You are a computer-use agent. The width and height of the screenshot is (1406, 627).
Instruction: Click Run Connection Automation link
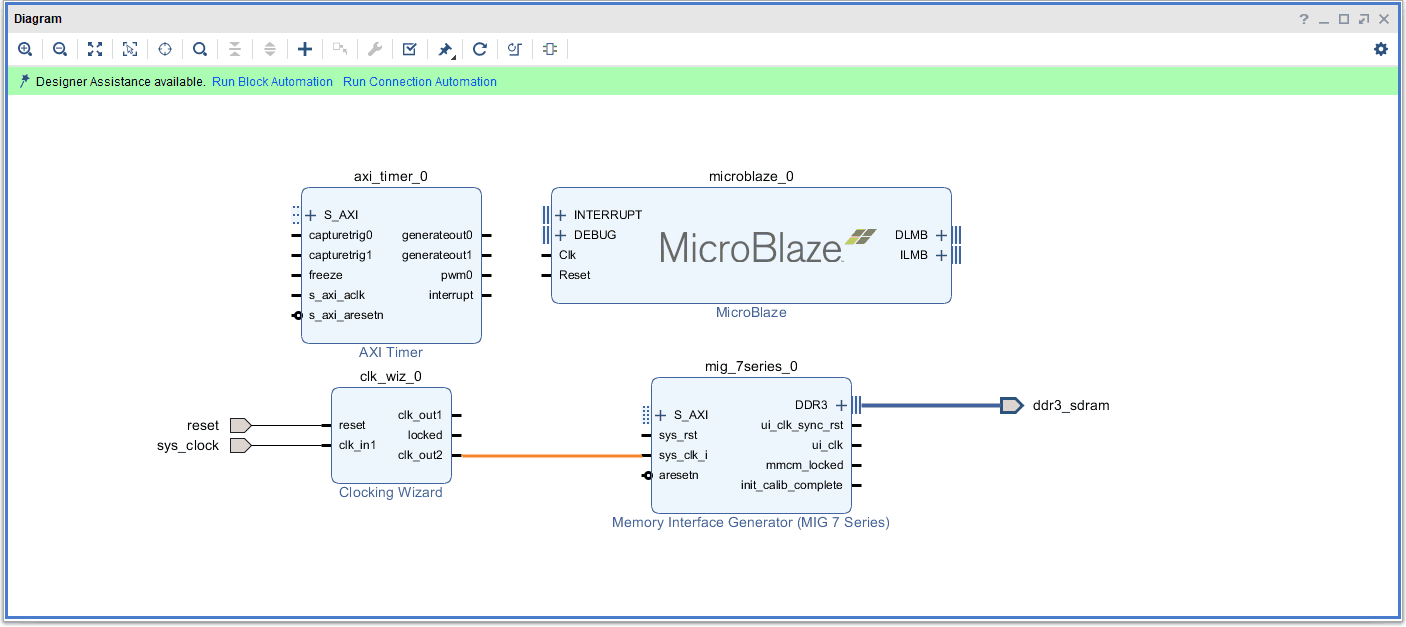419,82
